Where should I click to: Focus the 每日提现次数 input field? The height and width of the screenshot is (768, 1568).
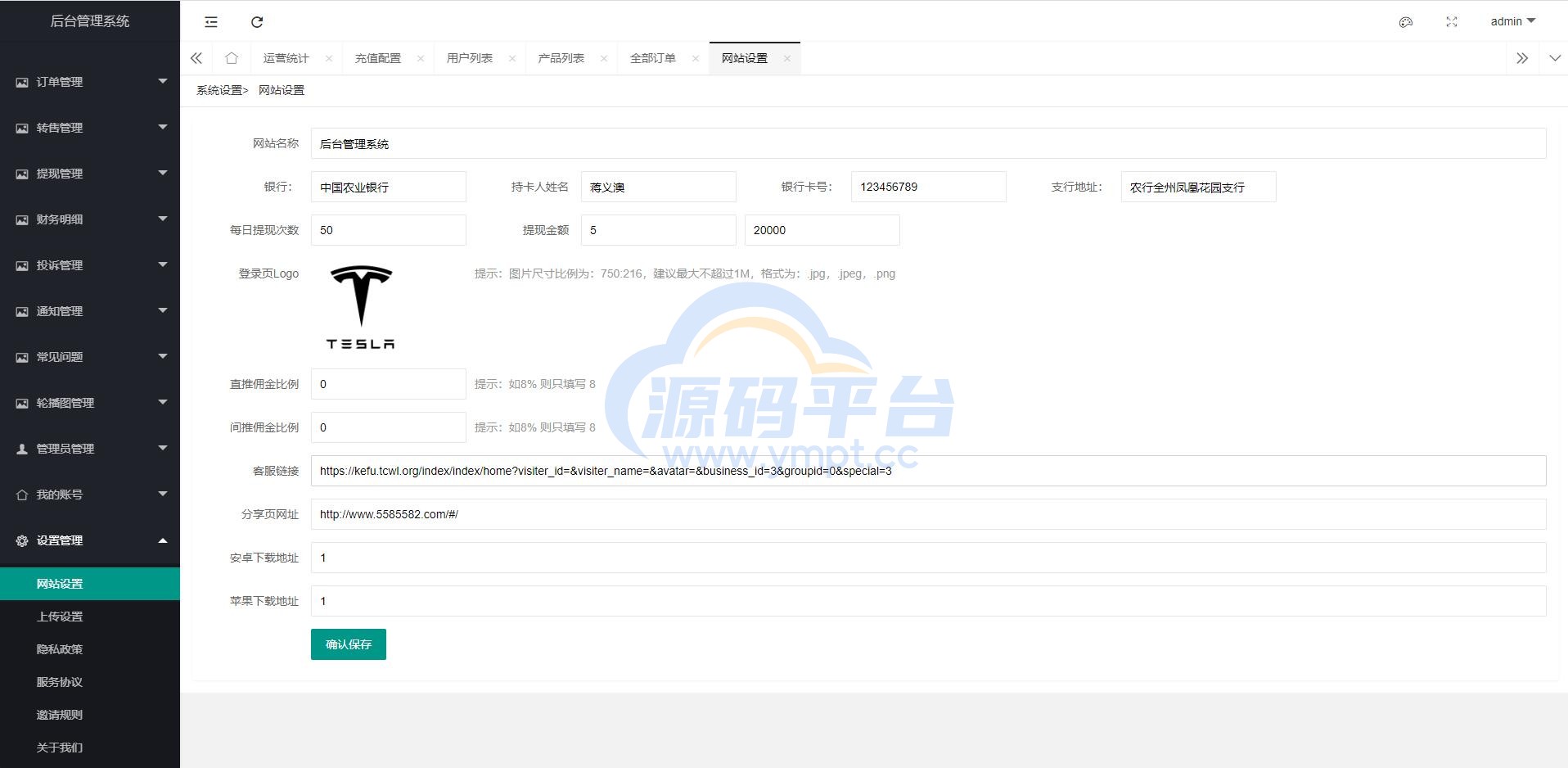(x=389, y=230)
